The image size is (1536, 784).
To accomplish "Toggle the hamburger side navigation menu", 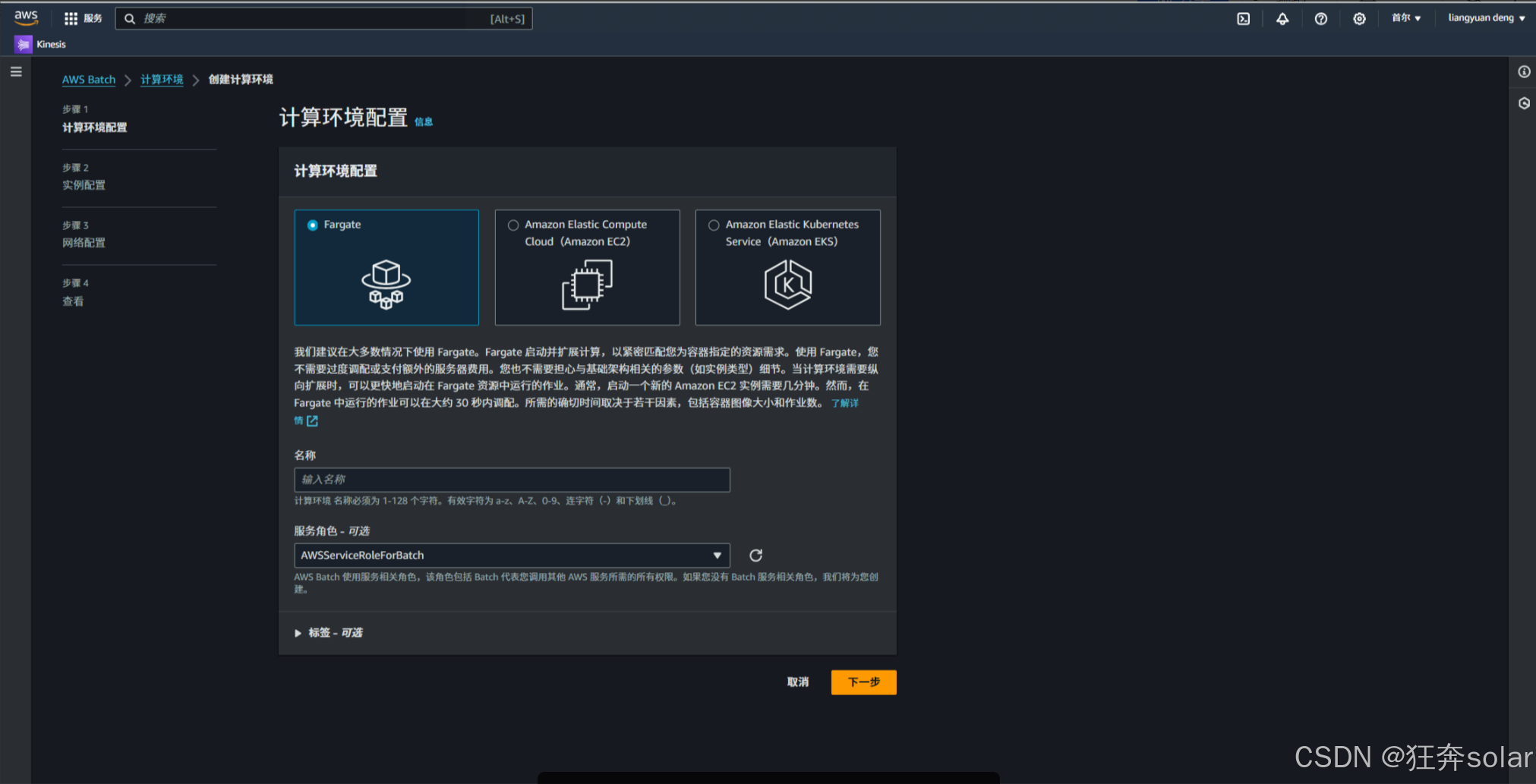I will tap(16, 72).
